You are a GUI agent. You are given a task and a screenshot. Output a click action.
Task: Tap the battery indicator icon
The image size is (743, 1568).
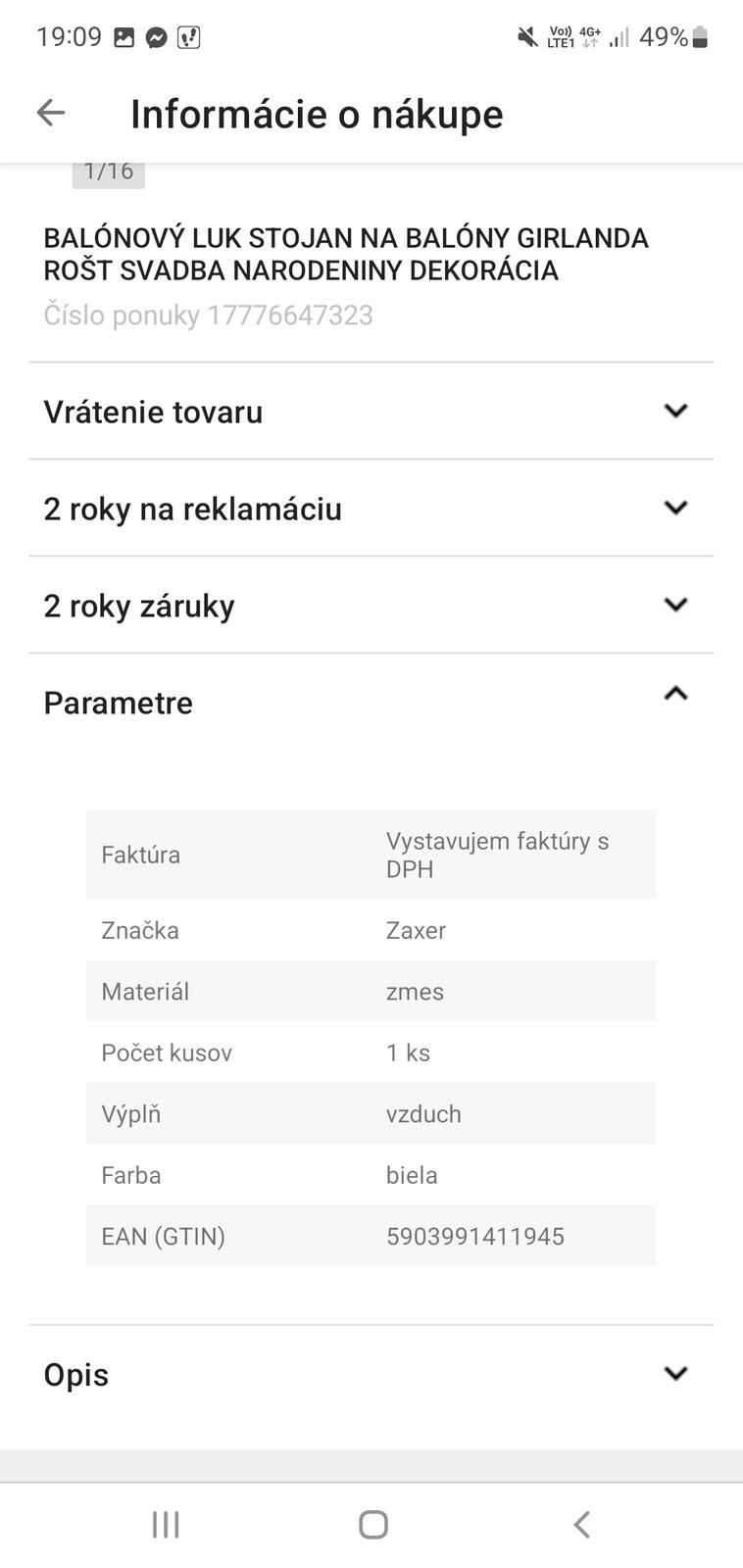point(700,38)
